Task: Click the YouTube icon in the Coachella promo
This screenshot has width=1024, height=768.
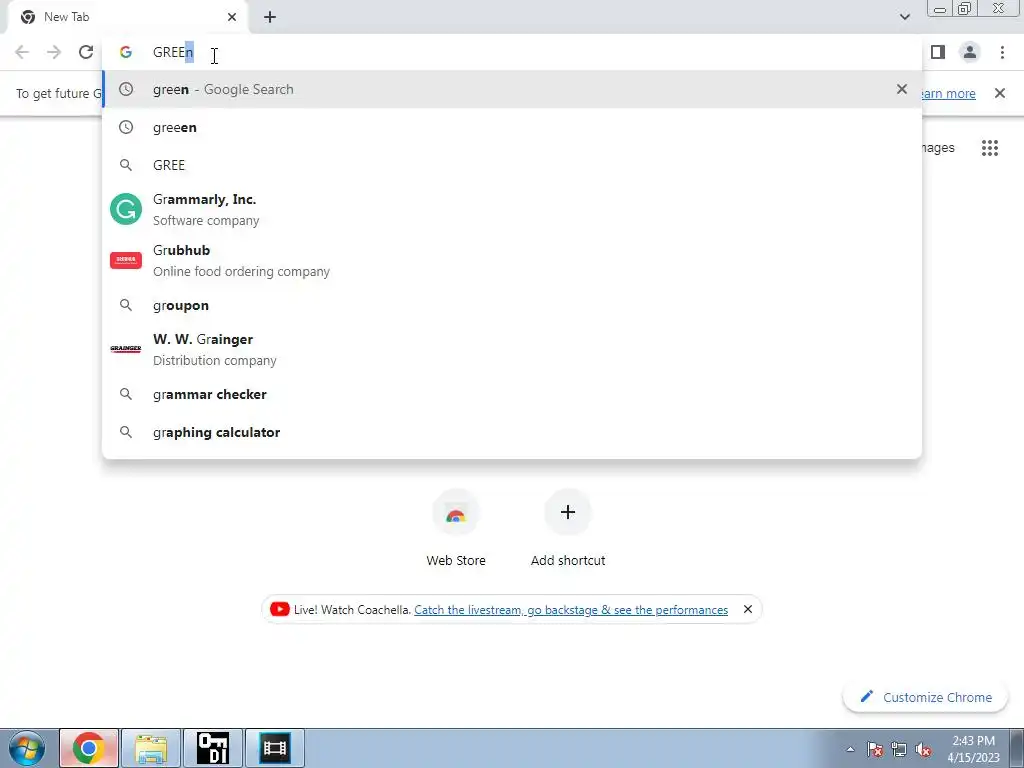Action: pyautogui.click(x=280, y=609)
